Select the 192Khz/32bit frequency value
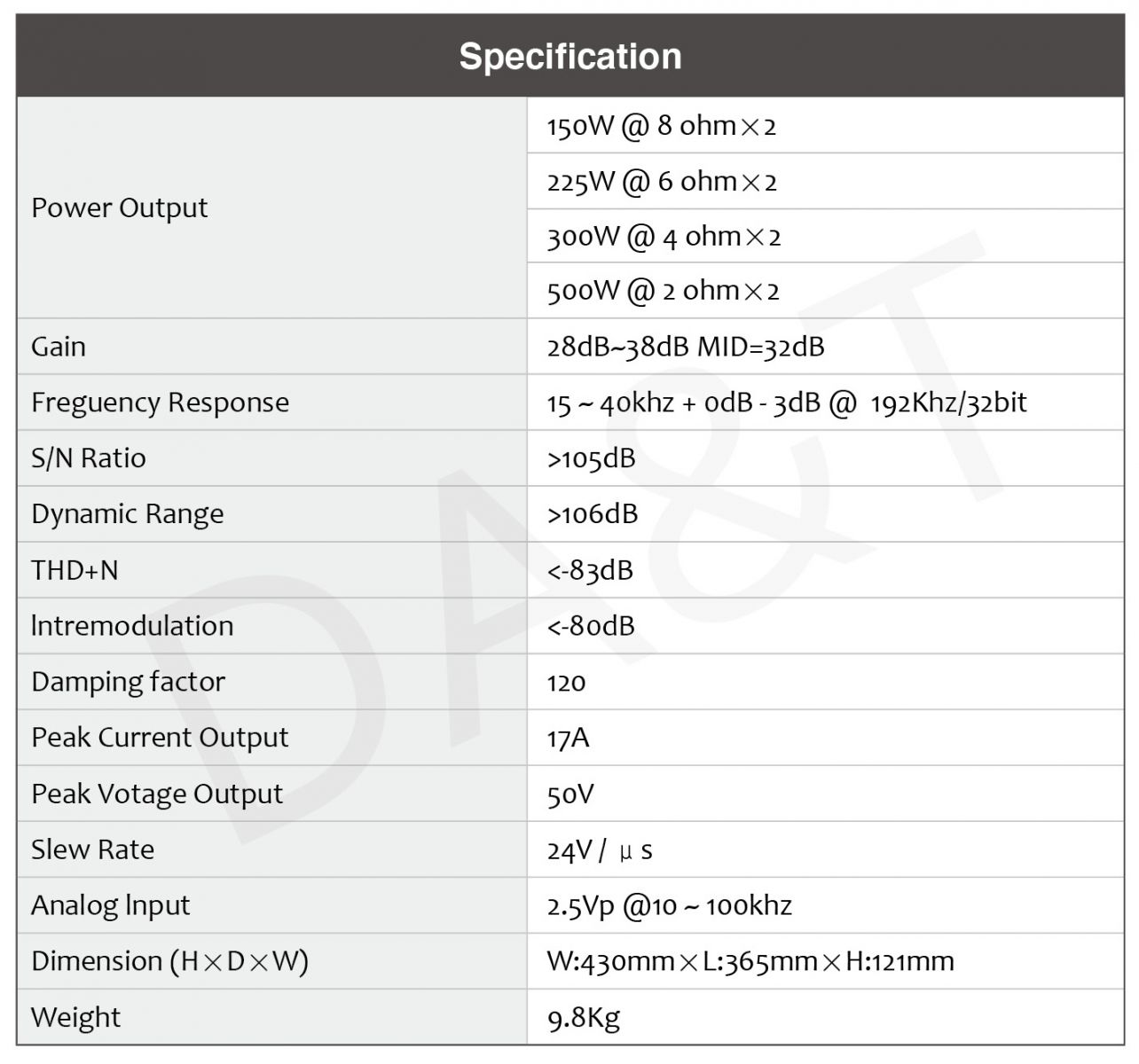 pyautogui.click(x=948, y=403)
